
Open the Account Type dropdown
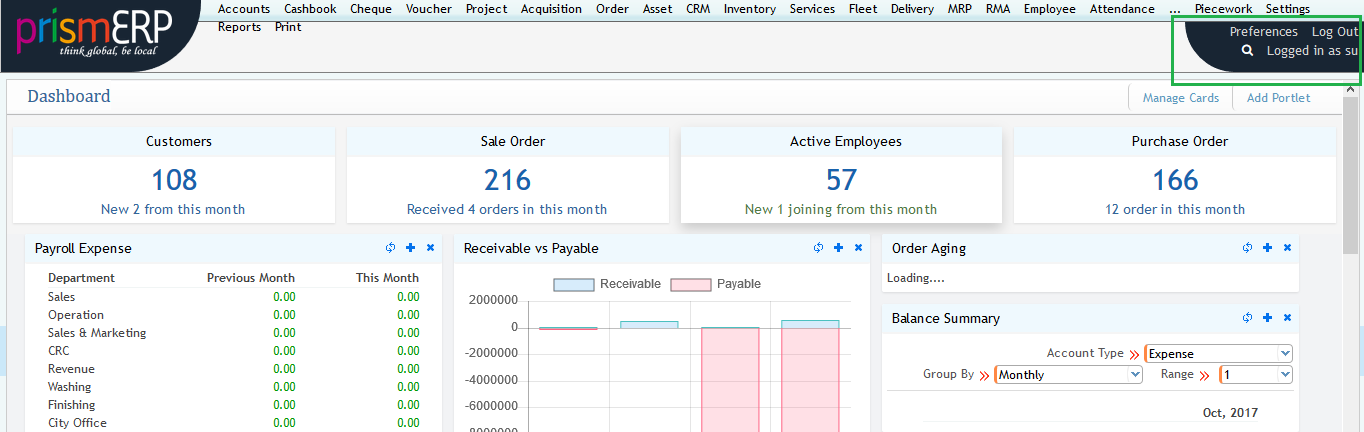pyautogui.click(x=1218, y=354)
